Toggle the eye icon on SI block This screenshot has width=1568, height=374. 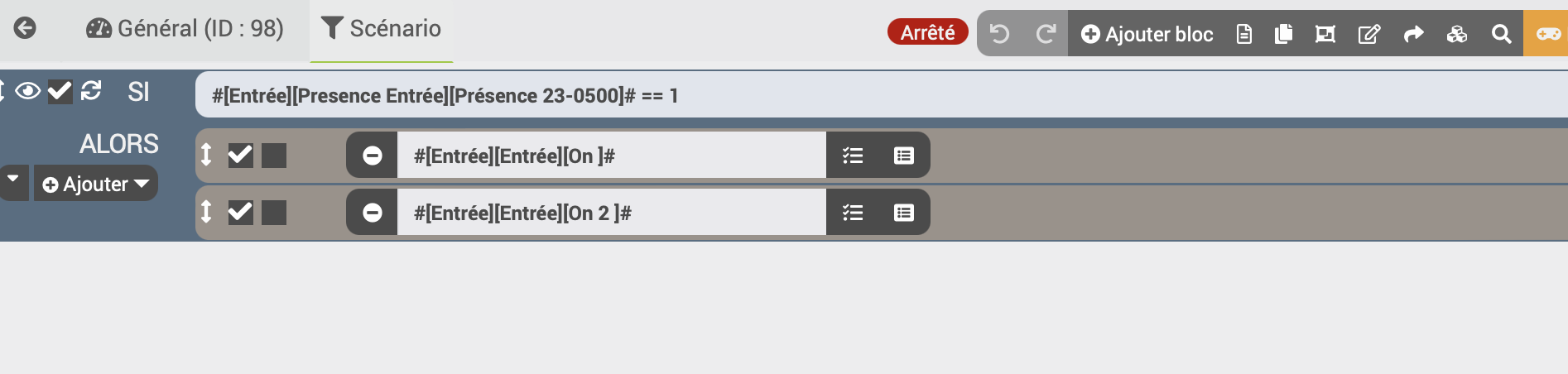pyautogui.click(x=27, y=91)
